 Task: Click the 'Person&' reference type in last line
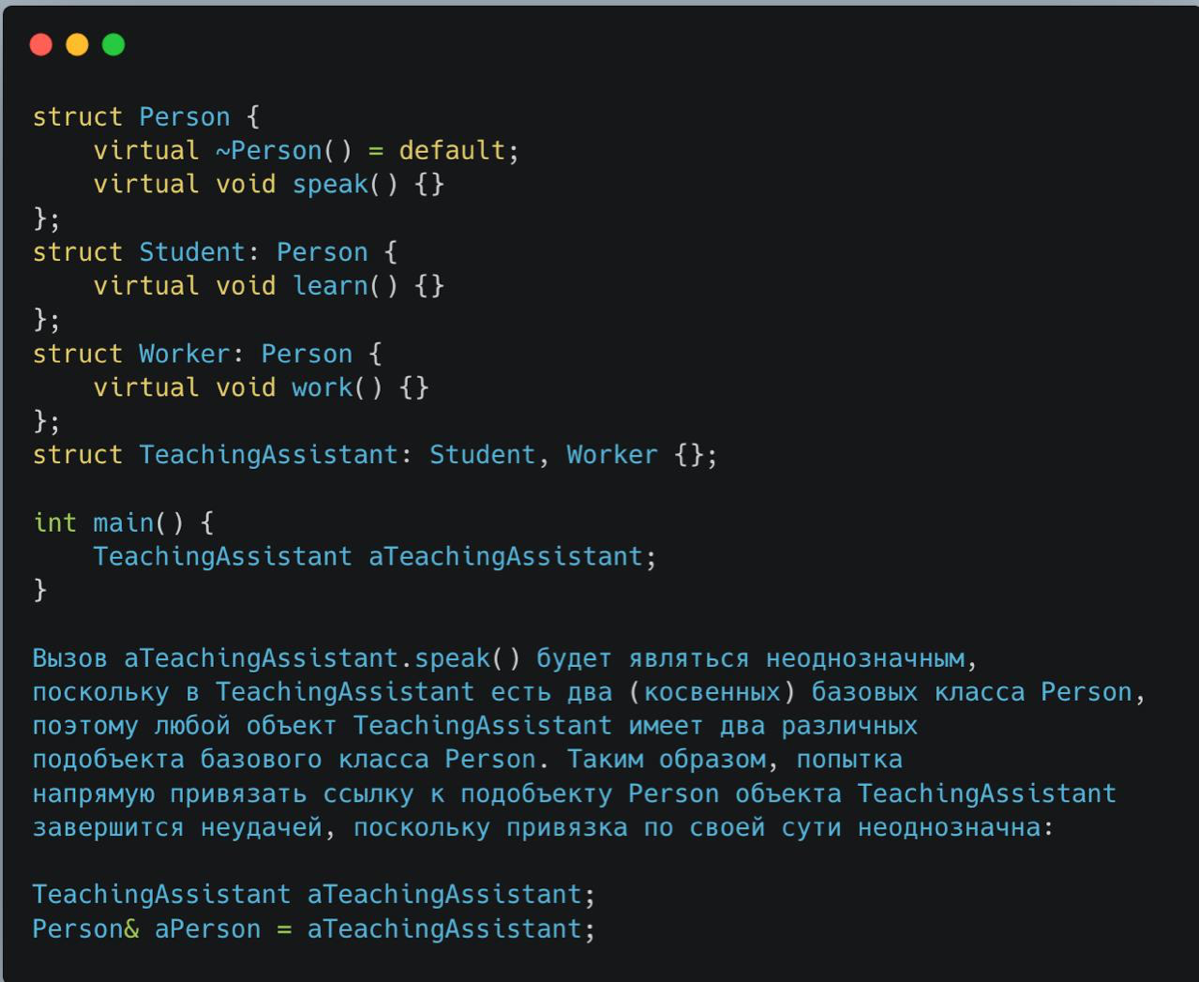[x=86, y=929]
